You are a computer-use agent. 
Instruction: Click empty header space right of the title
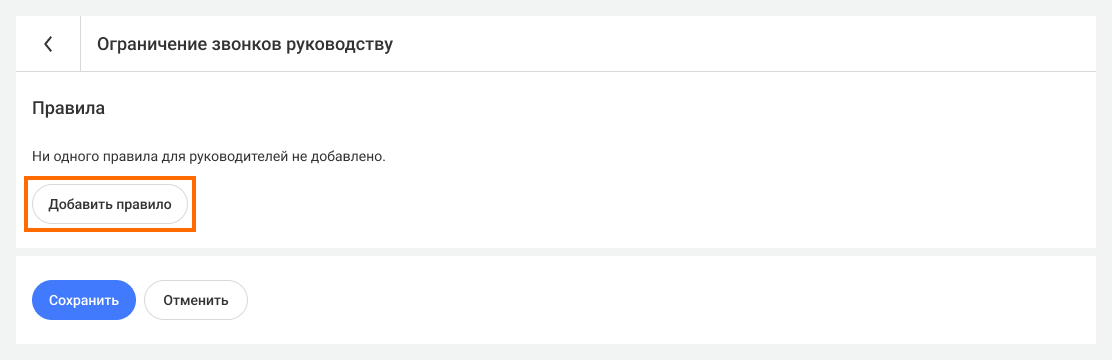(745, 44)
